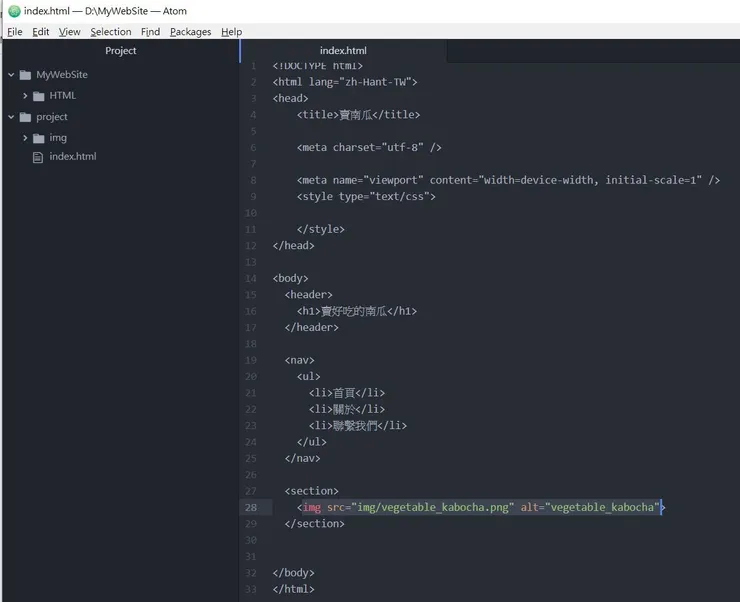The image size is (740, 602).
Task: Select the MyWebSite tree item
Action: click(x=62, y=75)
